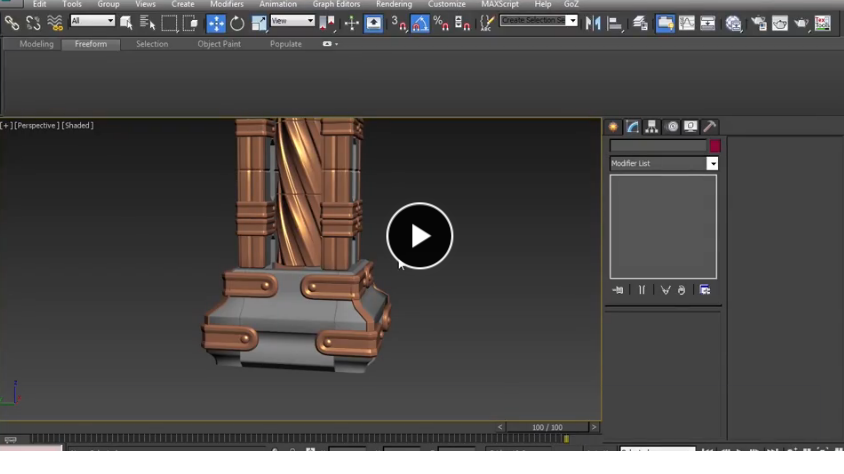Viewport: 844px width, 474px height.
Task: Open the GoZ menu
Action: [571, 4]
